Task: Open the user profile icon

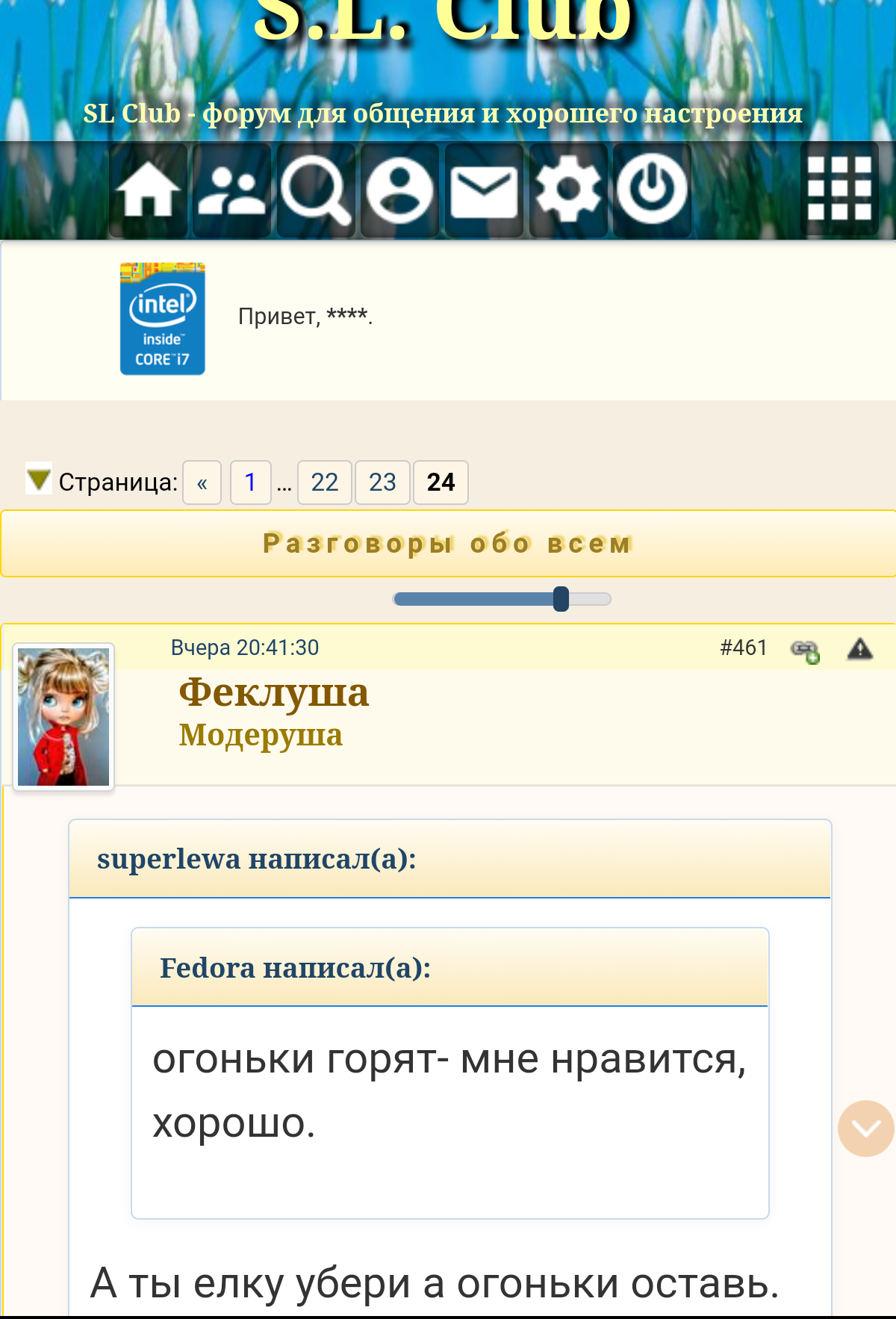Action: (x=399, y=190)
